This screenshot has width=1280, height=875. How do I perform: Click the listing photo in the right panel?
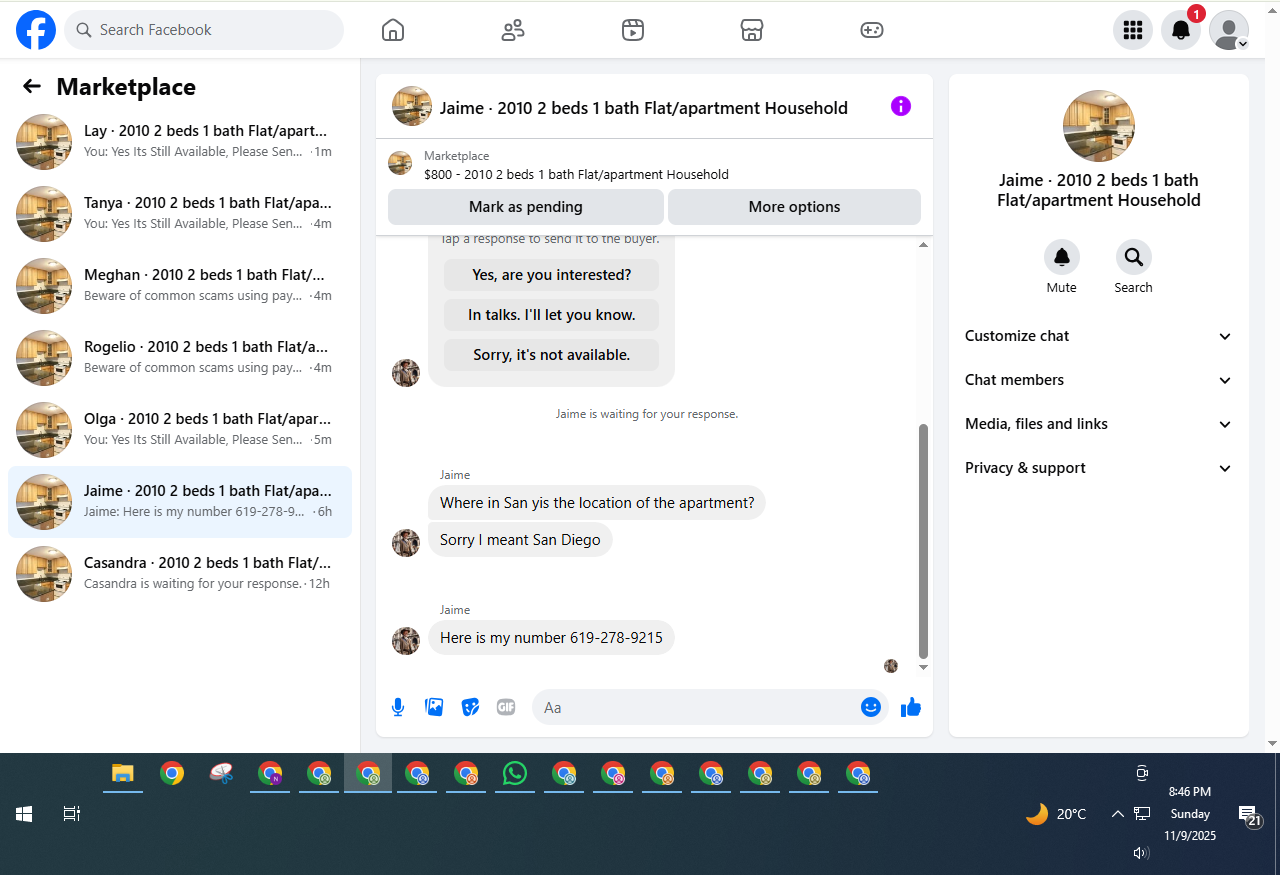(x=1099, y=126)
